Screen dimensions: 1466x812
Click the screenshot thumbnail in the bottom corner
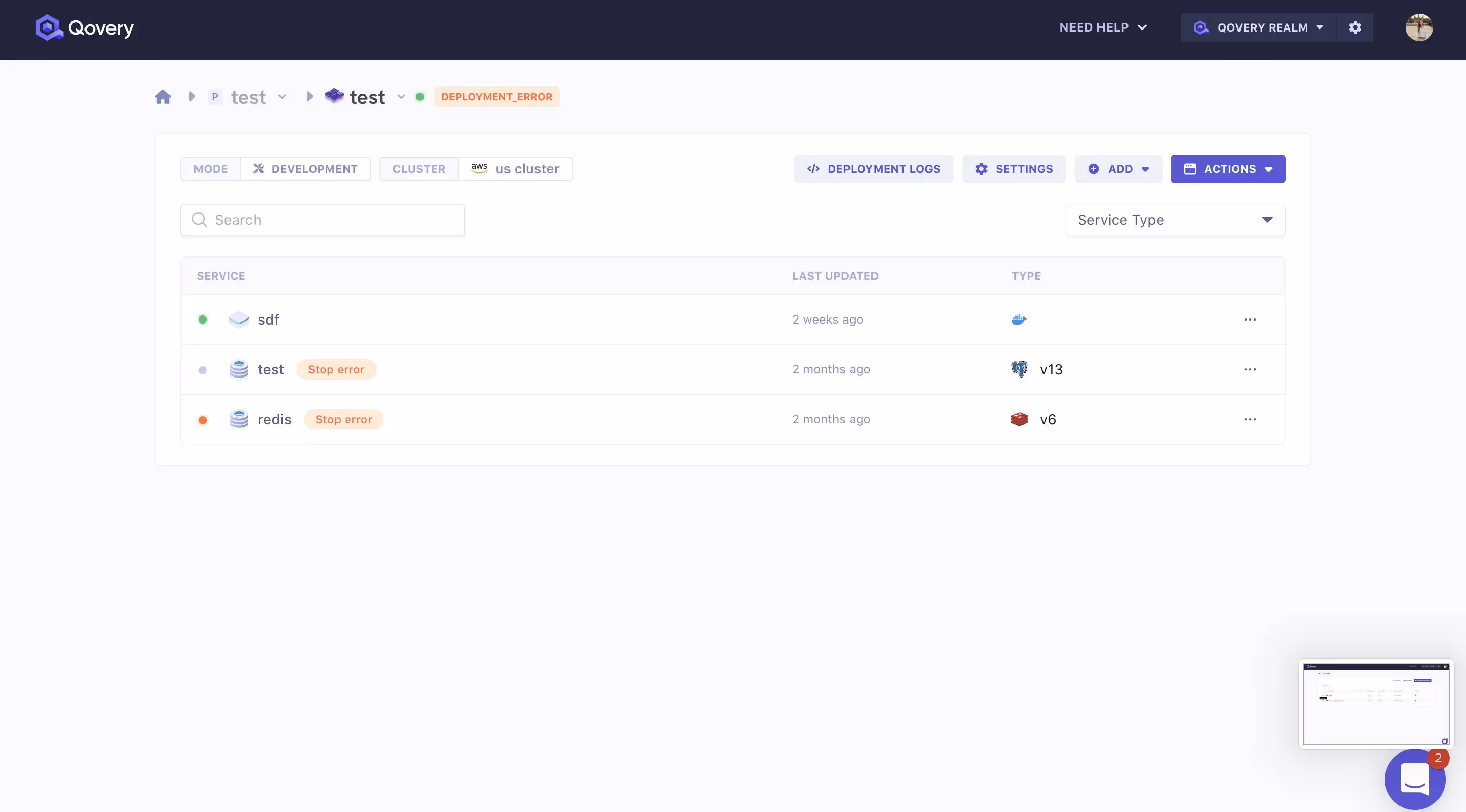coord(1375,704)
